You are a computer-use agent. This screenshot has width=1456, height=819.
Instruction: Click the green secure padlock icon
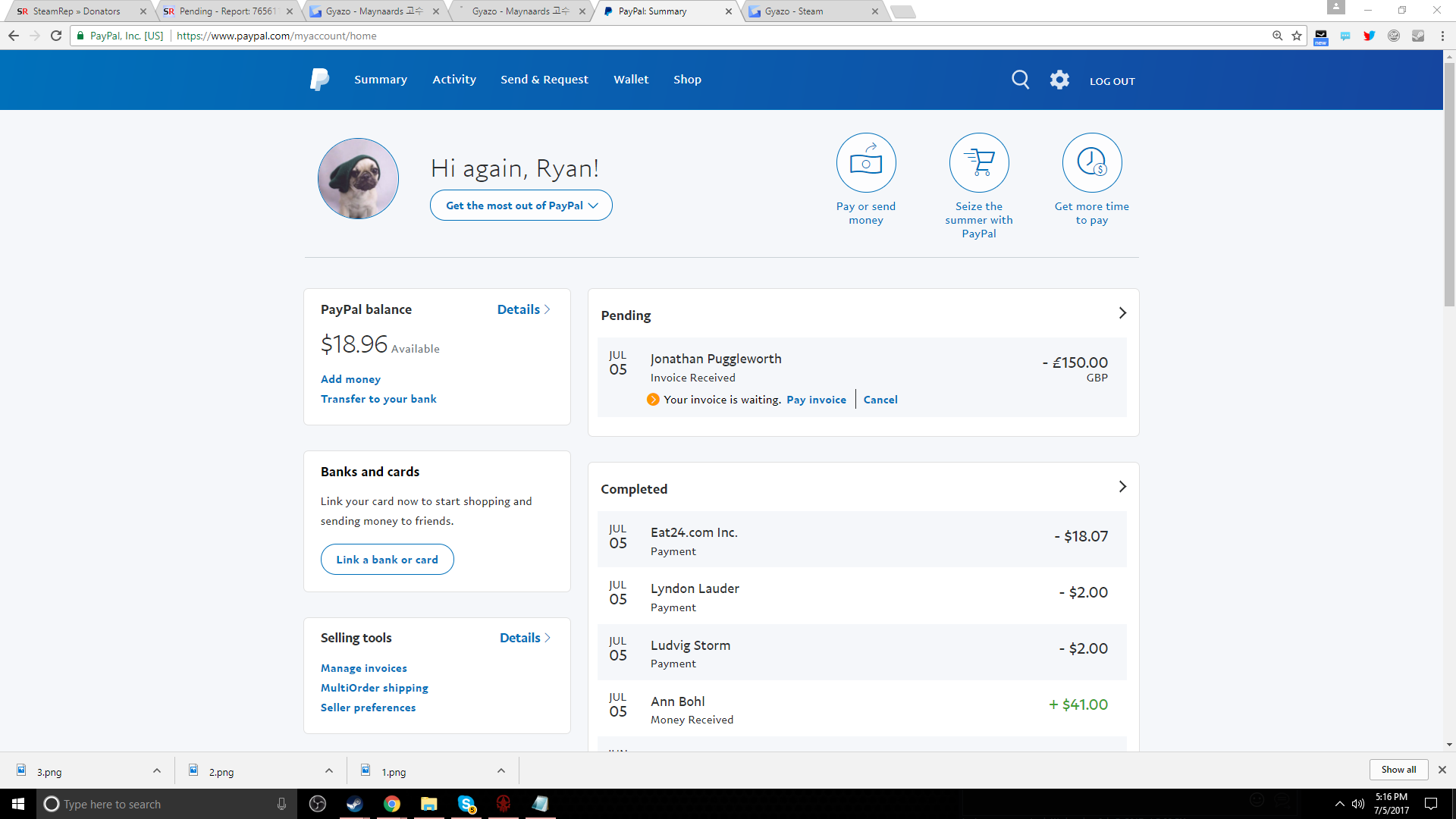pyautogui.click(x=80, y=36)
